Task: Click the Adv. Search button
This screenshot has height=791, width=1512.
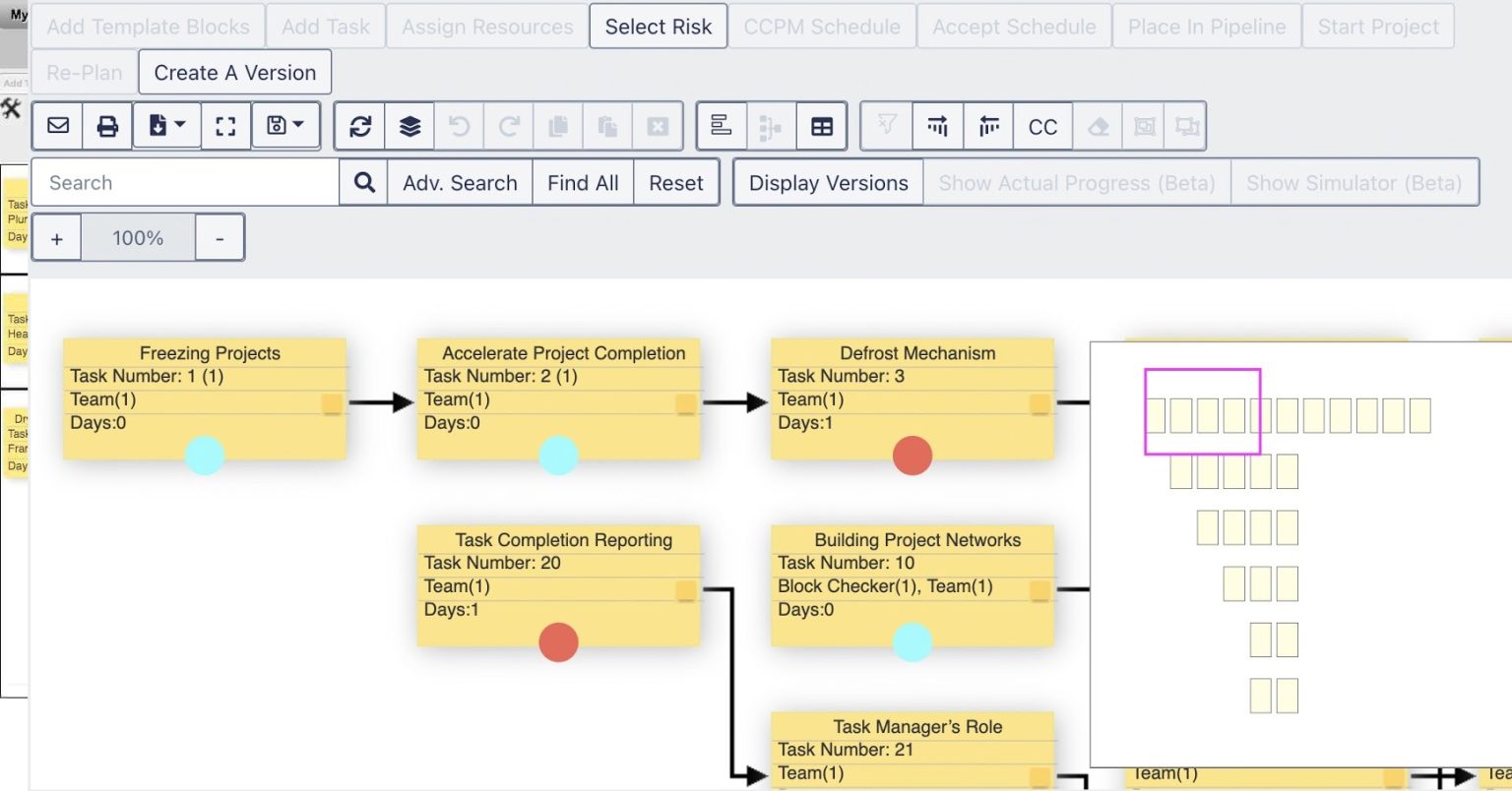Action: pos(460,183)
